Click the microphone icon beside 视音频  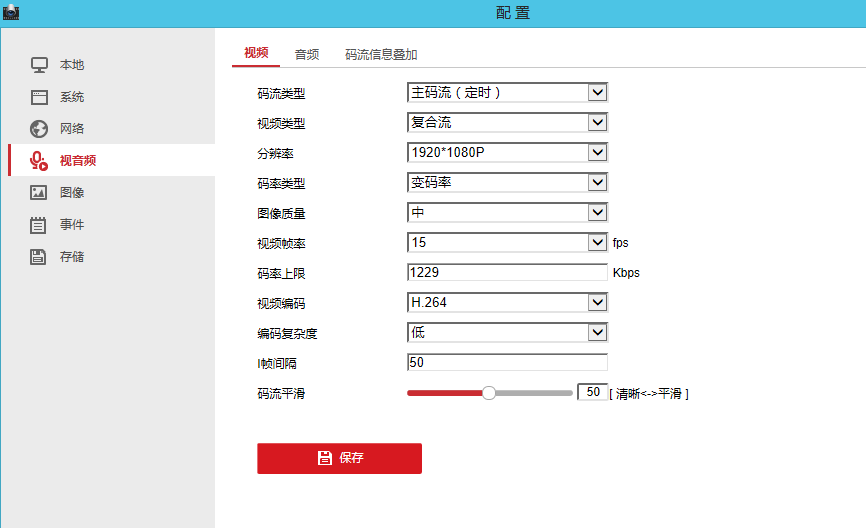(39, 161)
